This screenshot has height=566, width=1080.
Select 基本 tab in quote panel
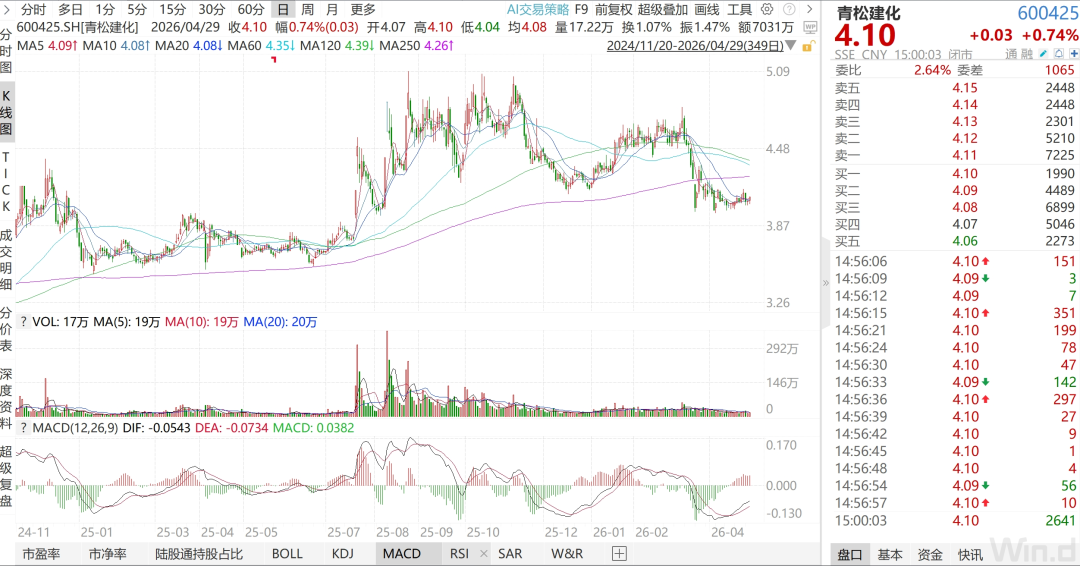pyautogui.click(x=890, y=554)
